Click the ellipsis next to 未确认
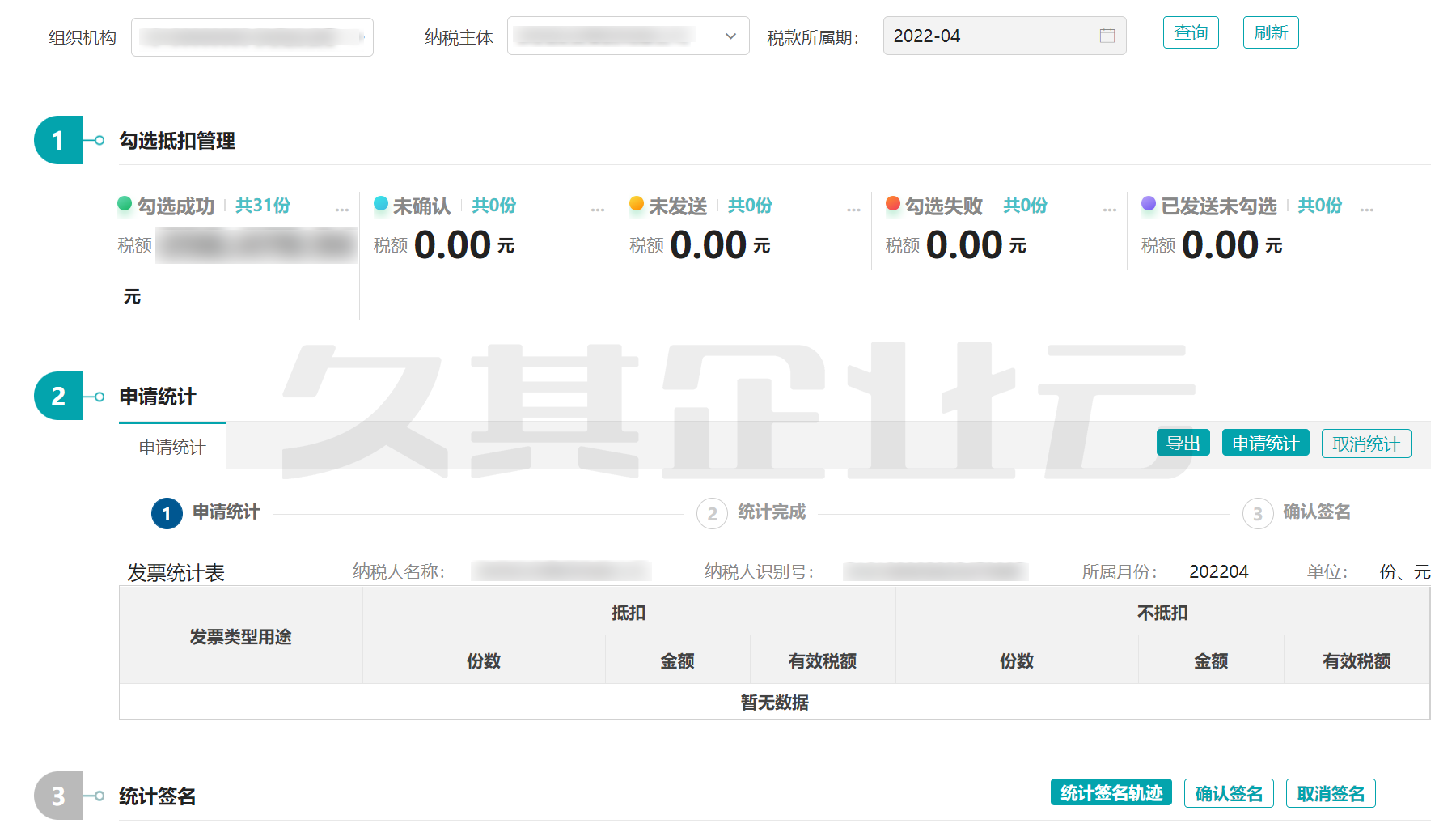The image size is (1456, 832). (598, 209)
